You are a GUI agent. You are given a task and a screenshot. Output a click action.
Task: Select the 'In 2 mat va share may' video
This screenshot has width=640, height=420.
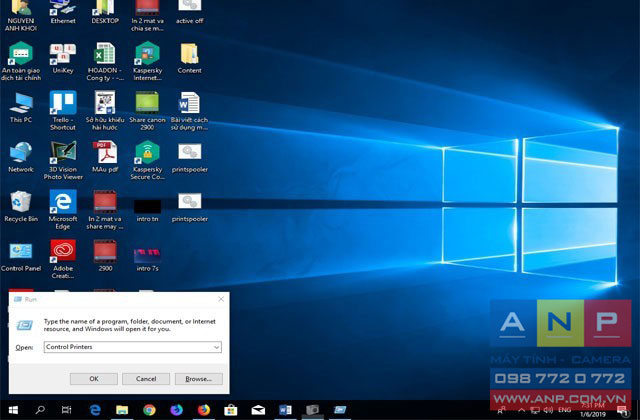105,210
